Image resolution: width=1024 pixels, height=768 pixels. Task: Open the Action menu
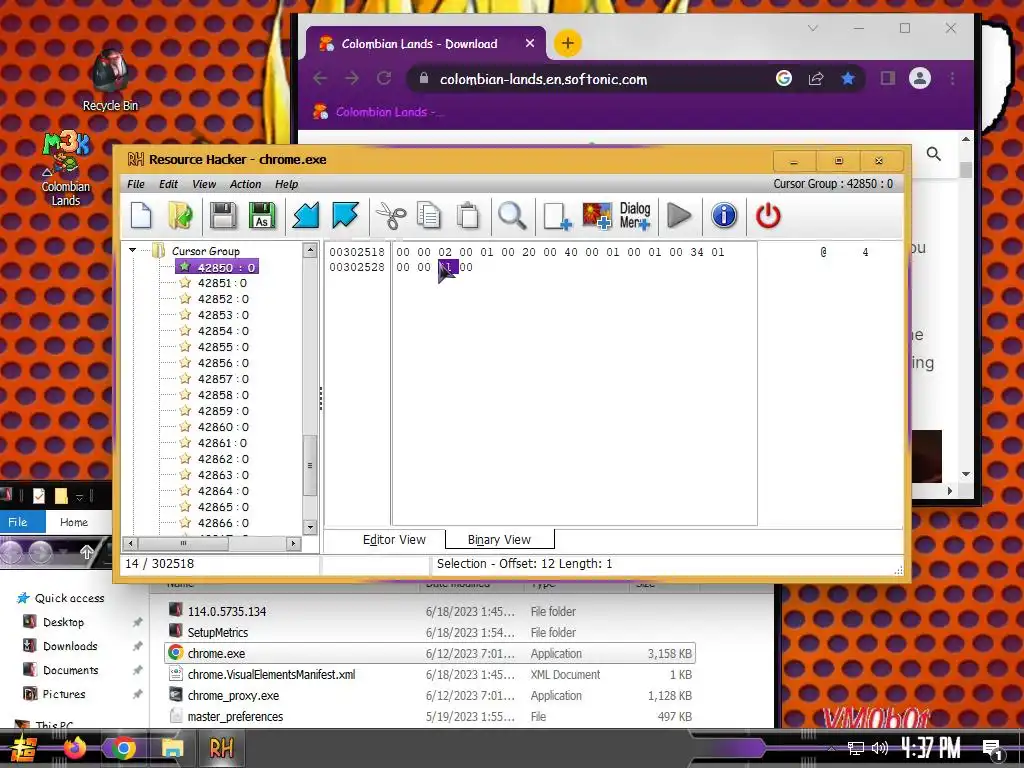pos(246,184)
